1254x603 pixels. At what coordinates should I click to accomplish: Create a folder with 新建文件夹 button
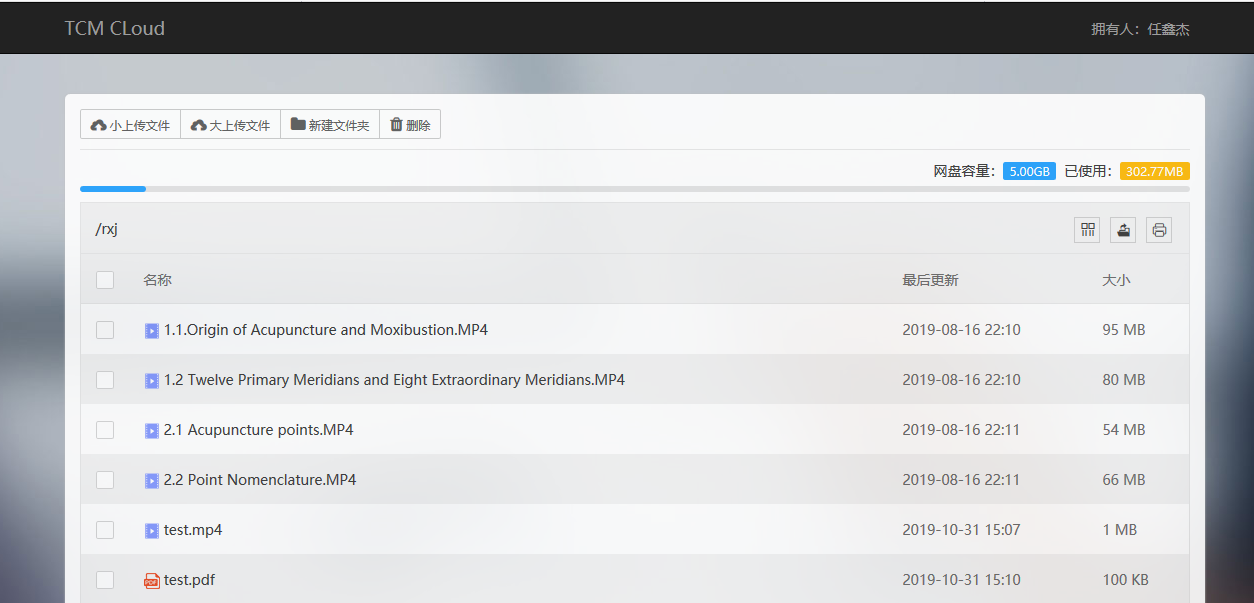point(330,125)
